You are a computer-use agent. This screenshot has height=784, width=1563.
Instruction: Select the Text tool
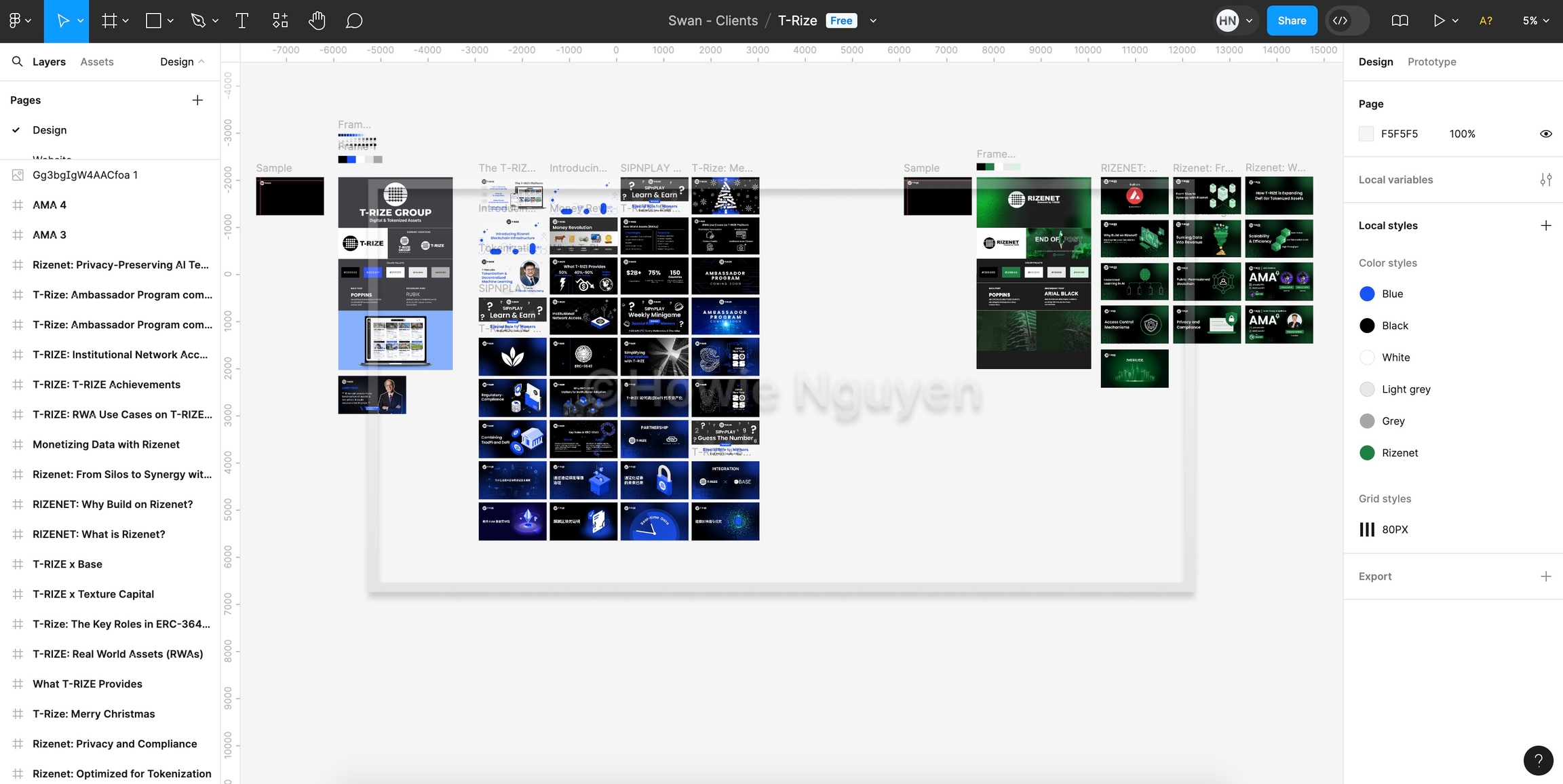(x=242, y=21)
